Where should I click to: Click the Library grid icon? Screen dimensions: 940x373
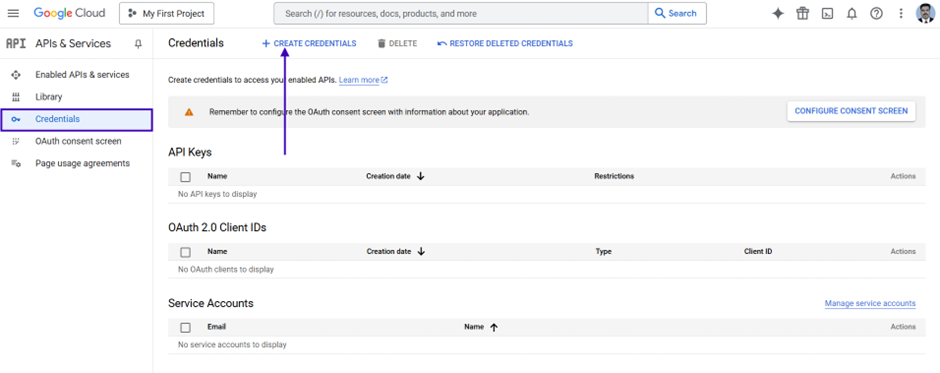[16, 97]
